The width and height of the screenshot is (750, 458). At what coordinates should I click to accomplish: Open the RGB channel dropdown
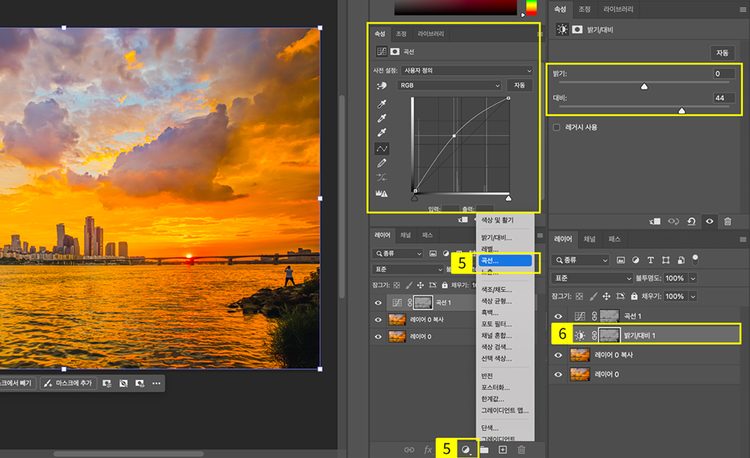click(x=450, y=86)
